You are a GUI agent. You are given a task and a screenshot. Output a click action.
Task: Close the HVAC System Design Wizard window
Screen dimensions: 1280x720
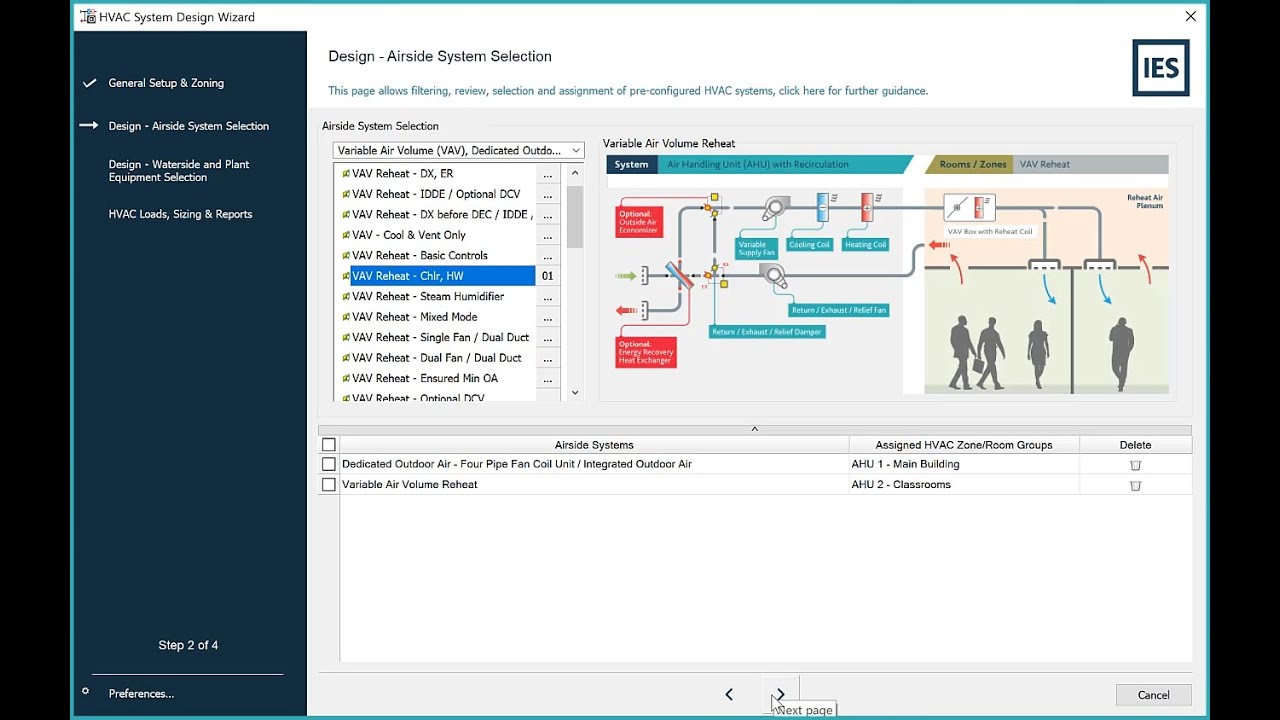click(x=1190, y=17)
